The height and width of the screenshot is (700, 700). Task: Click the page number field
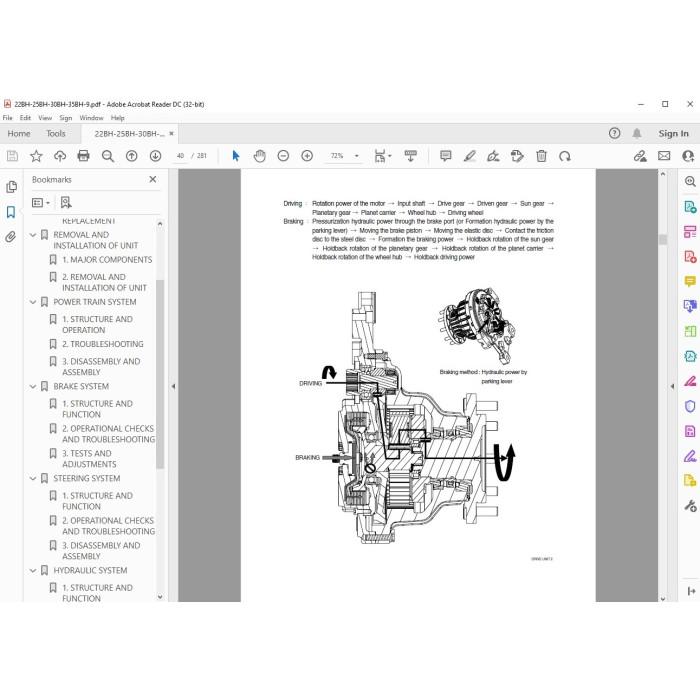click(x=180, y=156)
